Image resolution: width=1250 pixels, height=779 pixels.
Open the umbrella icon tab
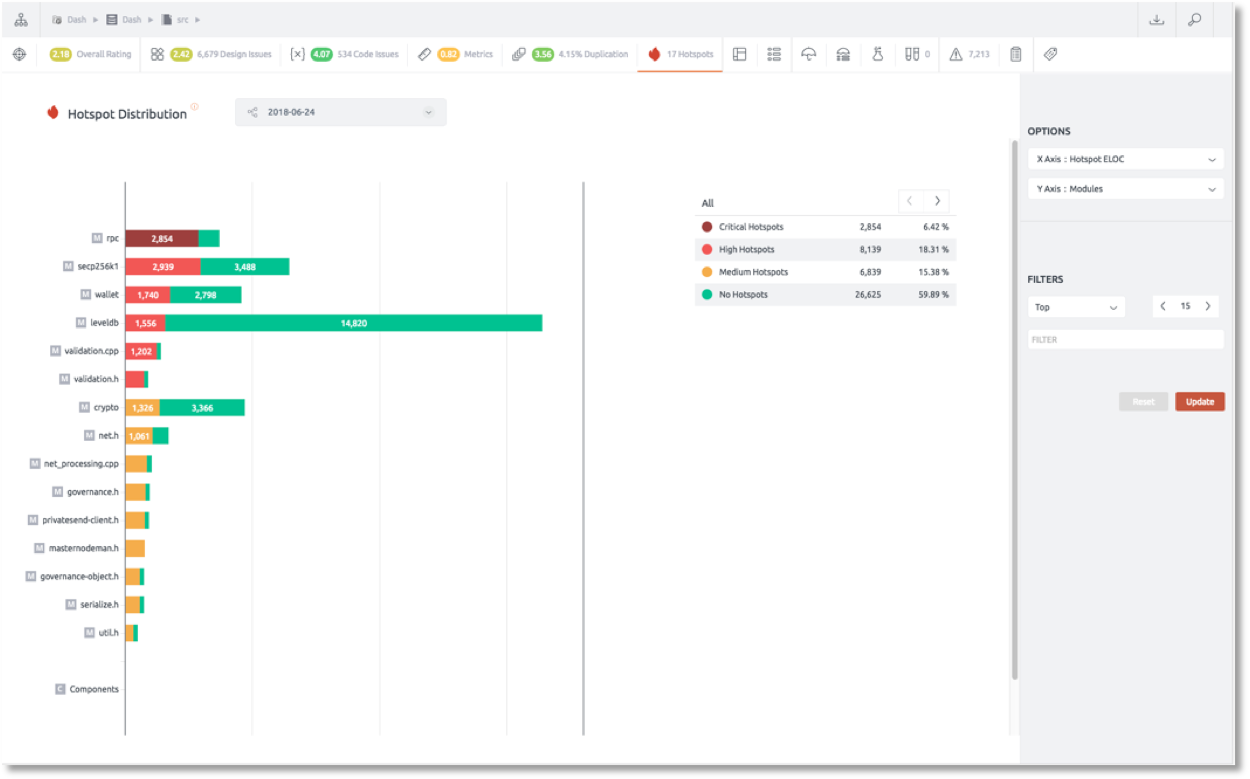(x=809, y=54)
